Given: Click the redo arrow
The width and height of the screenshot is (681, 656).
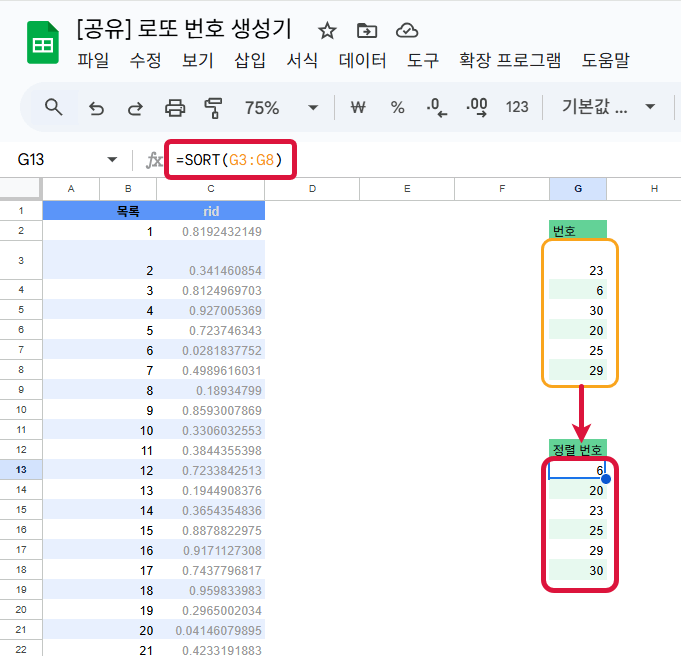Looking at the screenshot, I should [x=135, y=107].
